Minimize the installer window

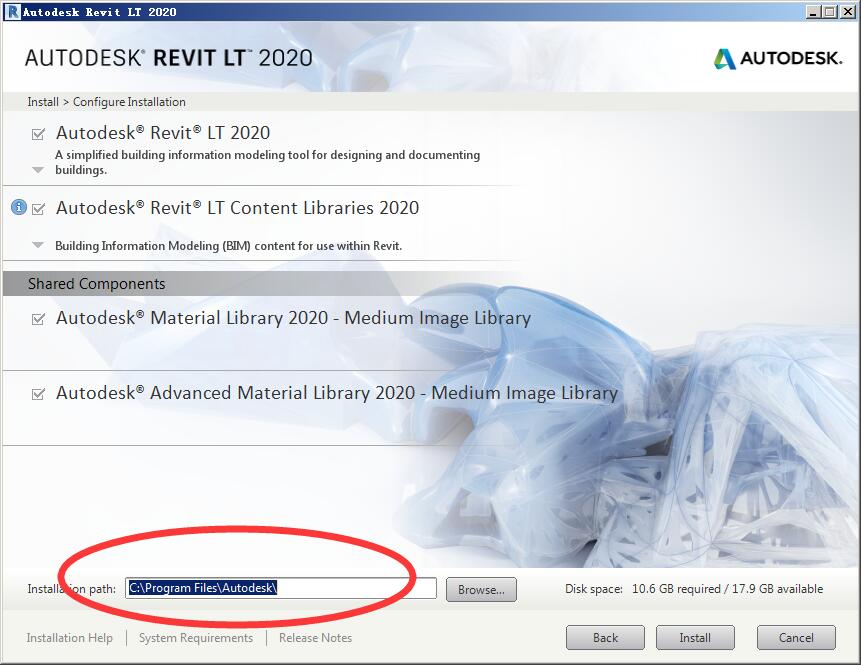pyautogui.click(x=813, y=12)
